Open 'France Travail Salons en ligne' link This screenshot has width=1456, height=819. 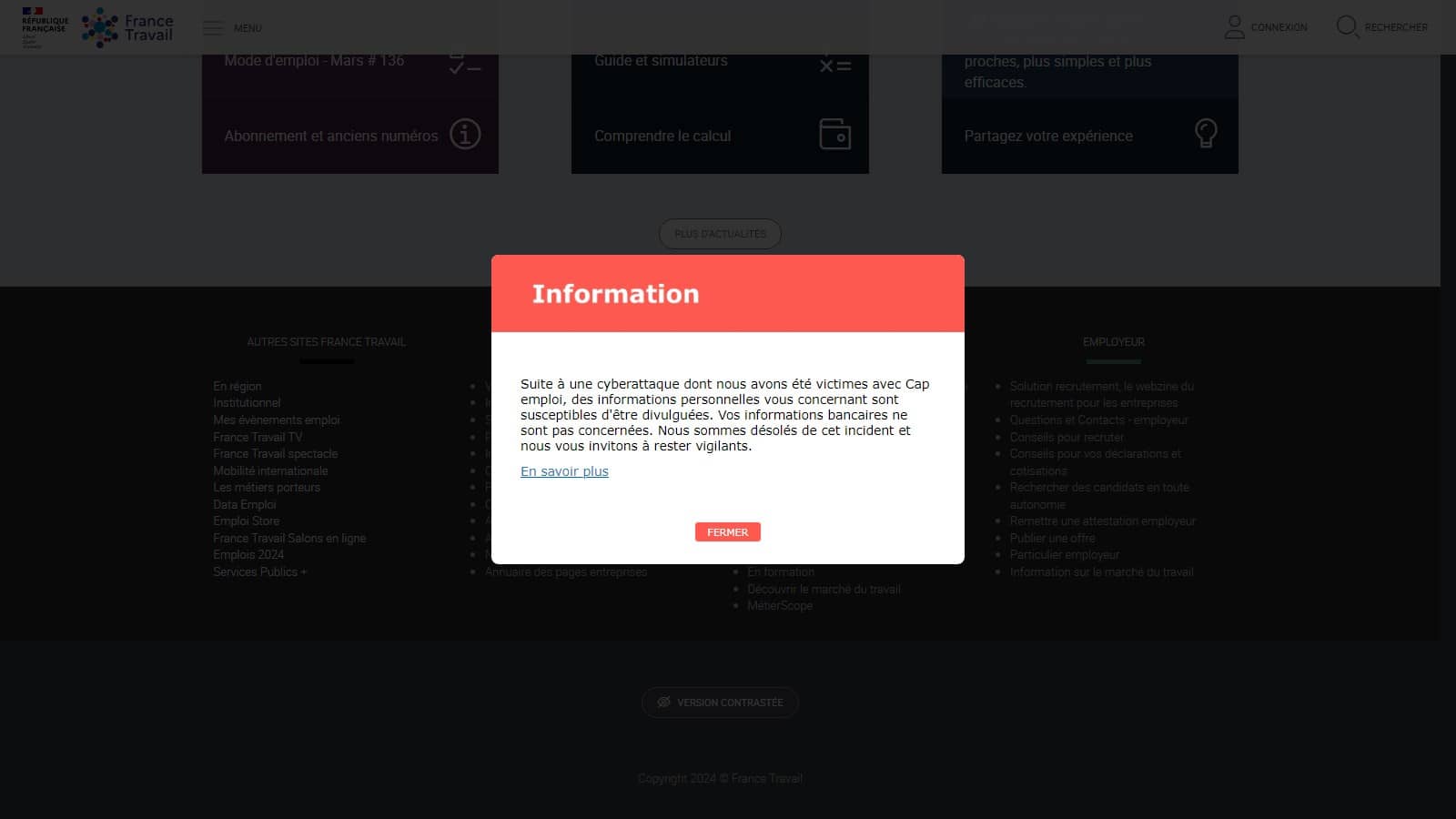point(289,538)
